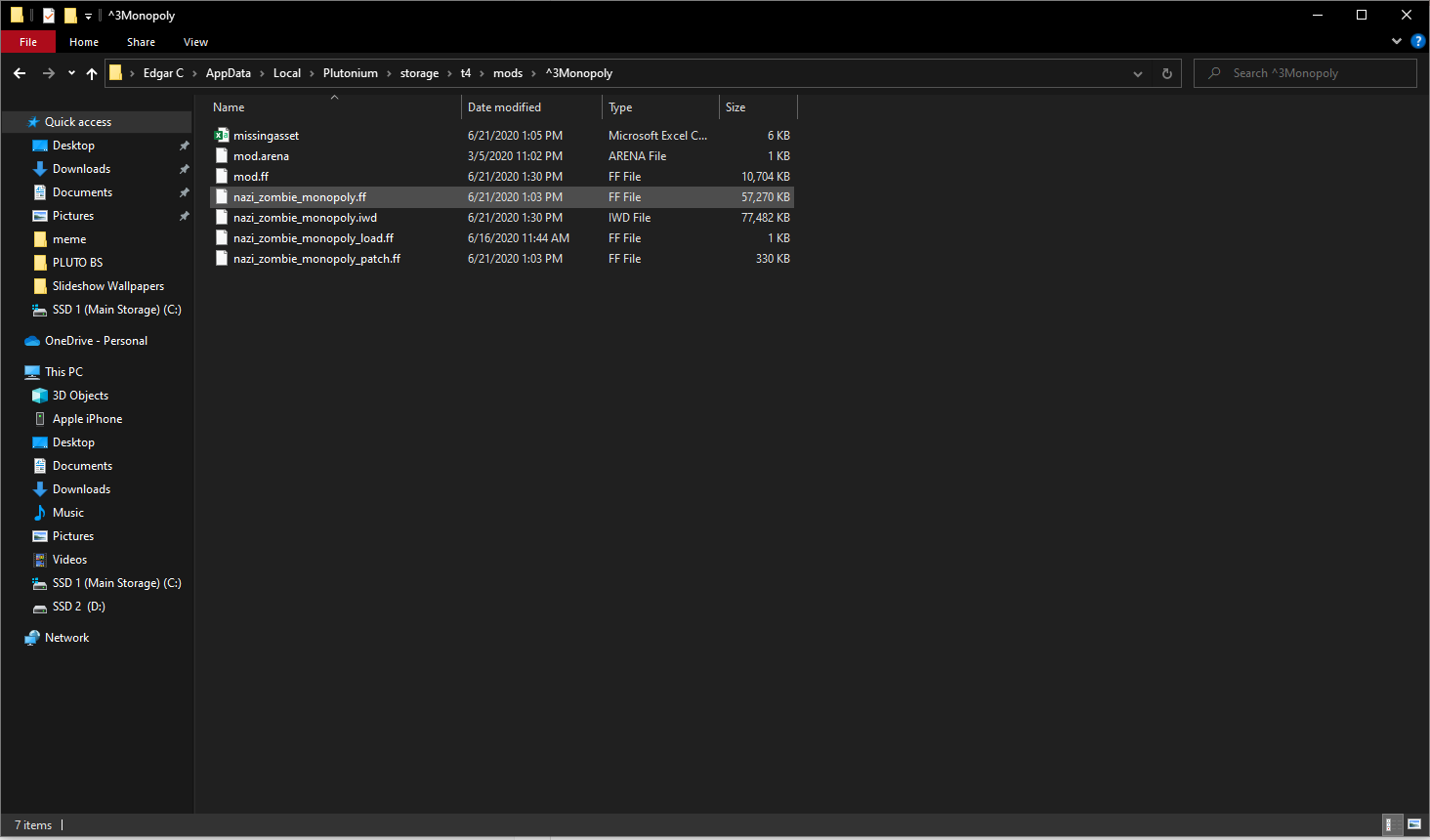Expand chevron after Plutonium breadcrumb
The image size is (1430, 840).
pos(389,73)
